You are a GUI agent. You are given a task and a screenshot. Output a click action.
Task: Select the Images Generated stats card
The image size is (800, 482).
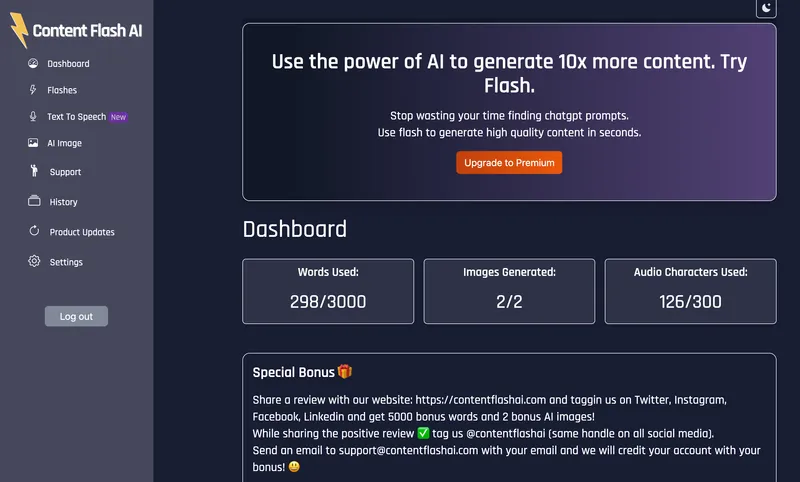tap(509, 291)
